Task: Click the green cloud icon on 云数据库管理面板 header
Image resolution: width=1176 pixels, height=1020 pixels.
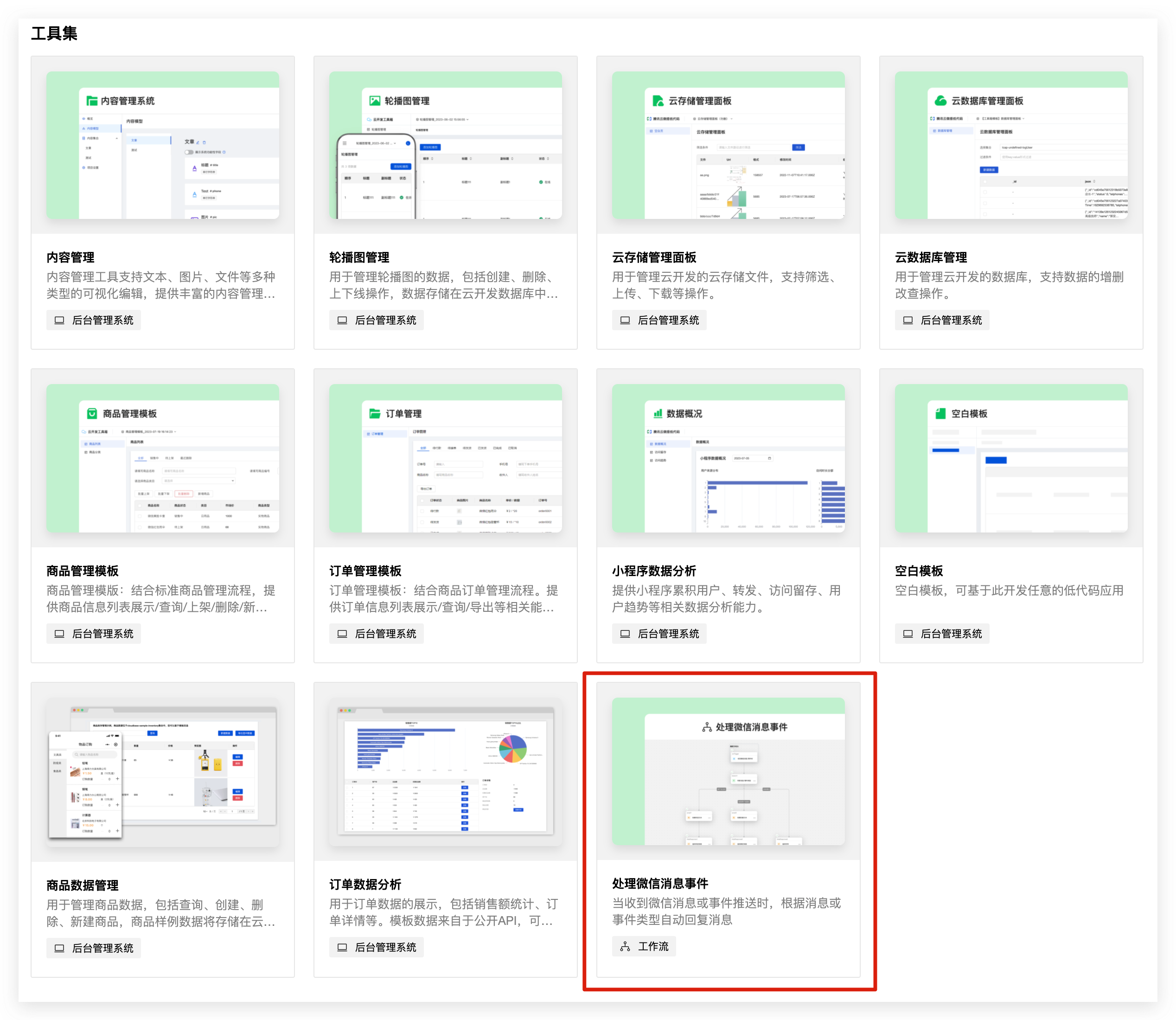Action: [941, 101]
